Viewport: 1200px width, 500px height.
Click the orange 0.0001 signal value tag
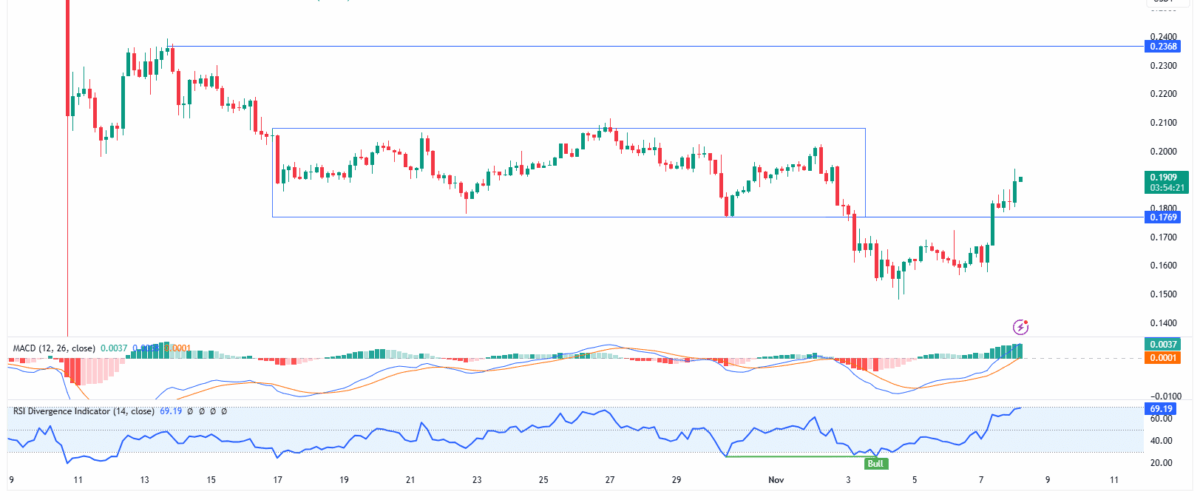point(1164,358)
